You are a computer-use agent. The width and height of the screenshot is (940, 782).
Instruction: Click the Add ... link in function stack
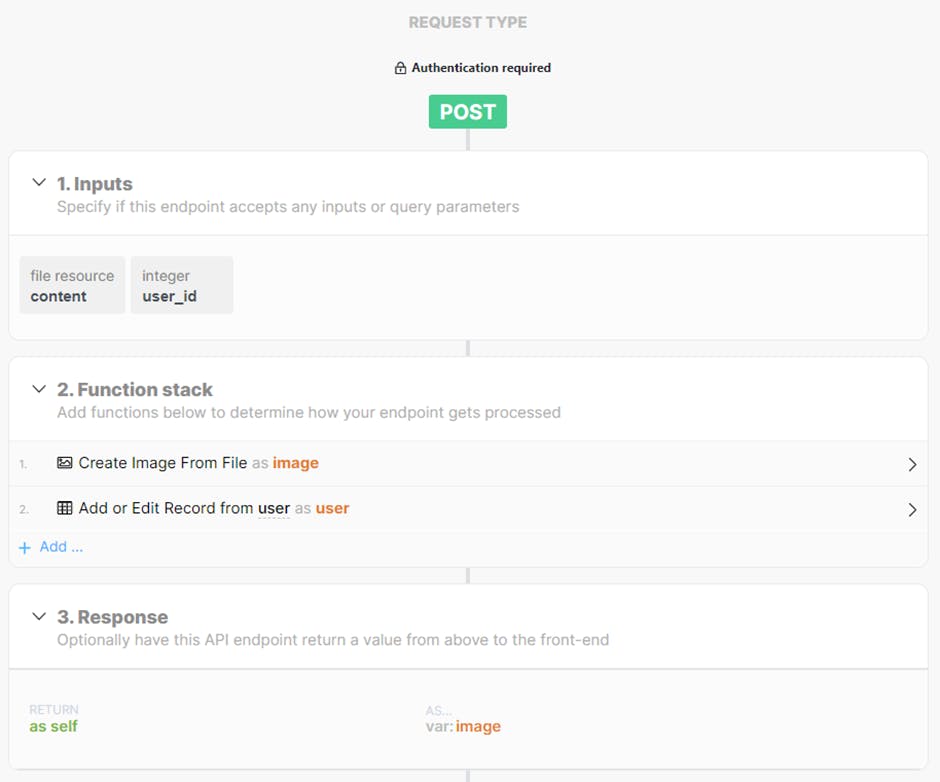coord(61,547)
